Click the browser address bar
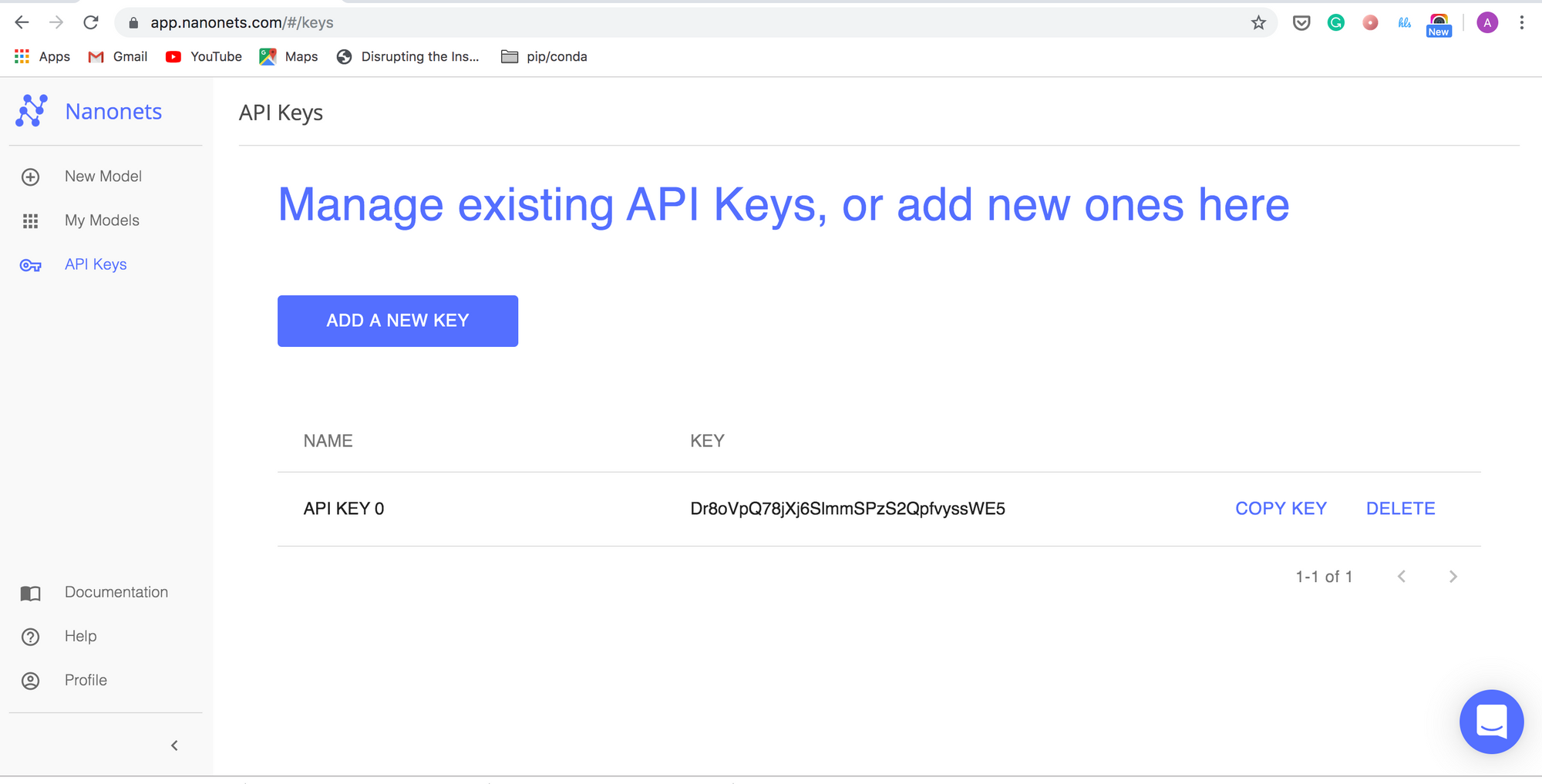 tap(617, 22)
